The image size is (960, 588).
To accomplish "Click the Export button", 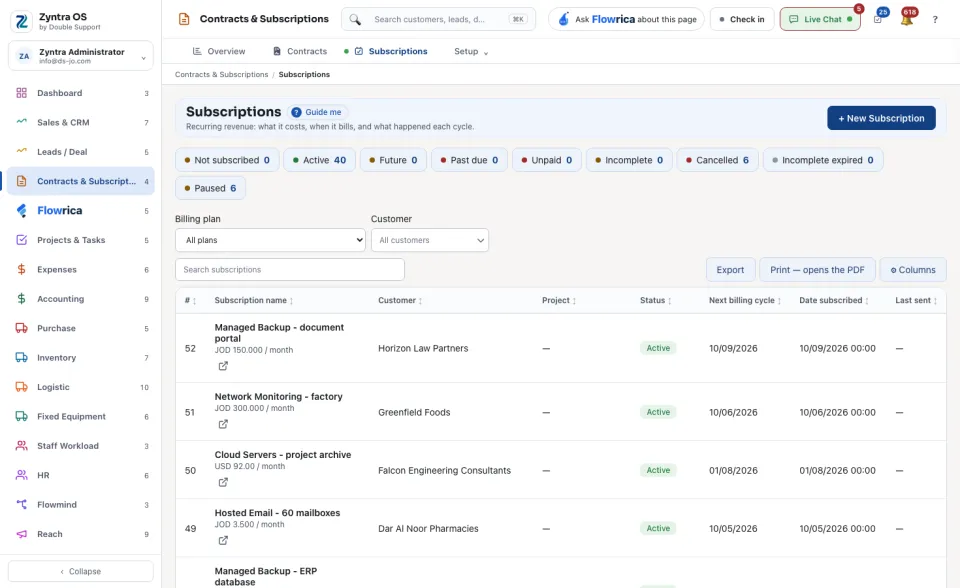I will [x=730, y=270].
